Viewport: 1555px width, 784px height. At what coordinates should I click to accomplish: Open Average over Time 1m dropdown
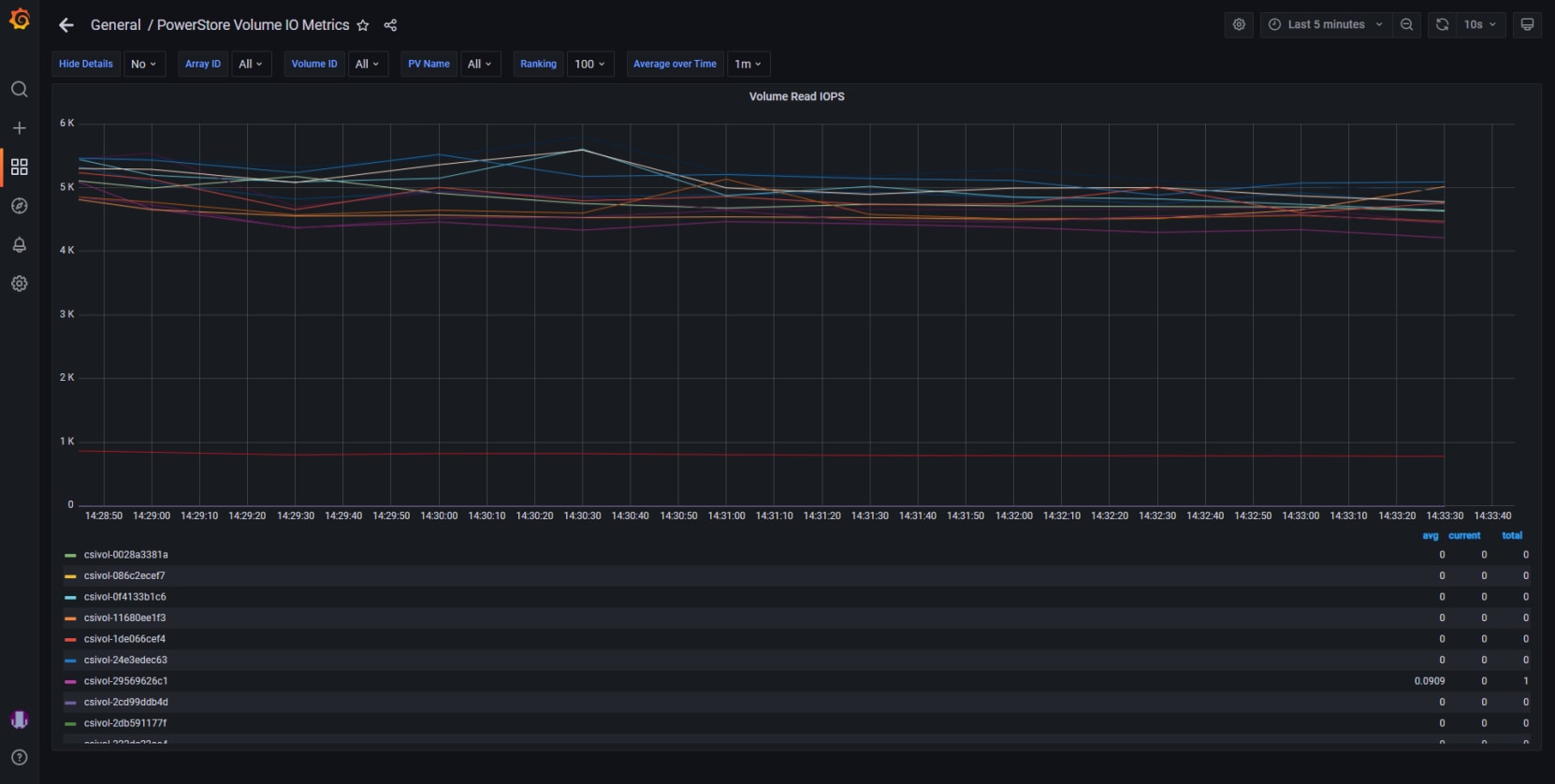[x=748, y=64]
